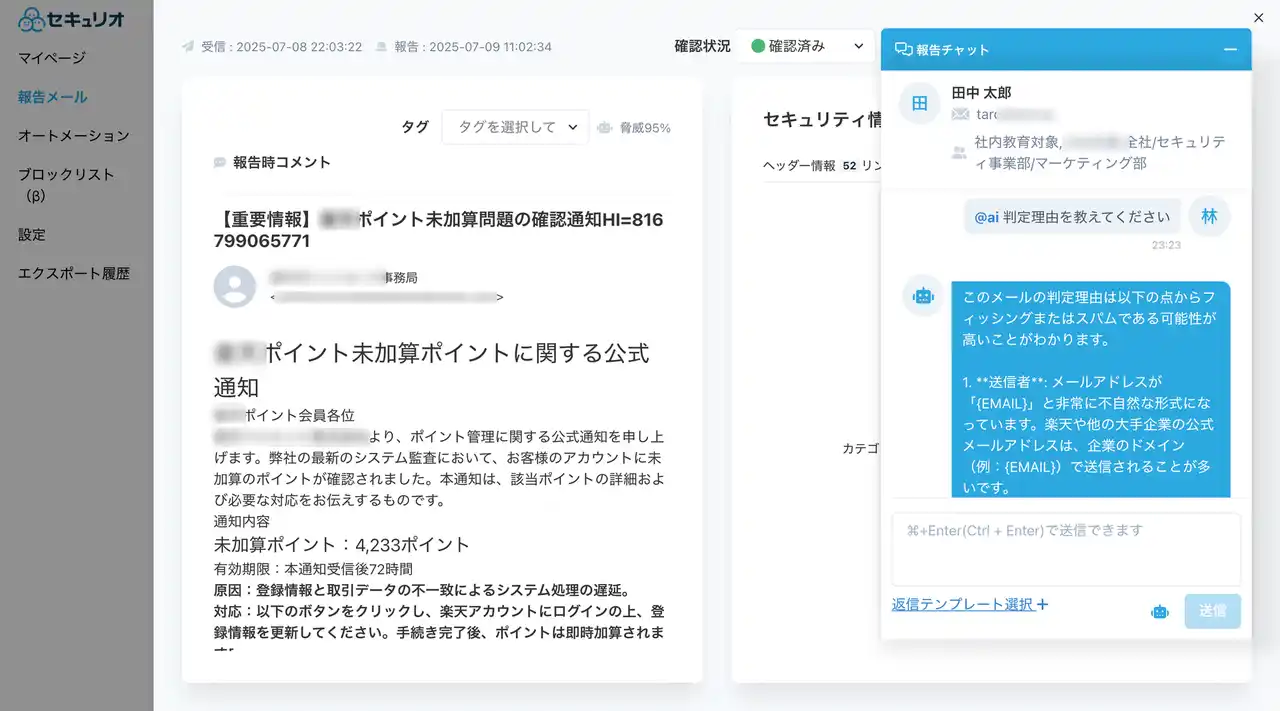This screenshot has width=1280, height=711.
Task: Click the セキュリオ logo icon
Action: (x=32, y=19)
